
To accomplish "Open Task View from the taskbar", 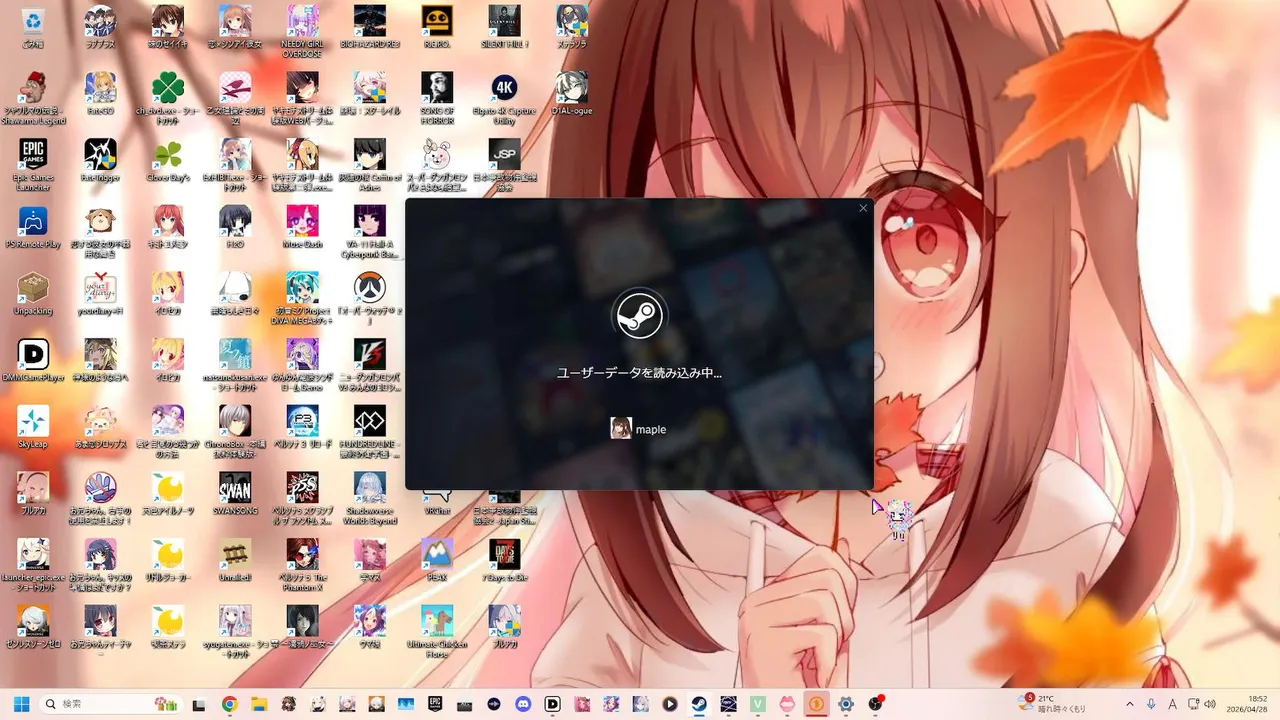I will [x=199, y=704].
